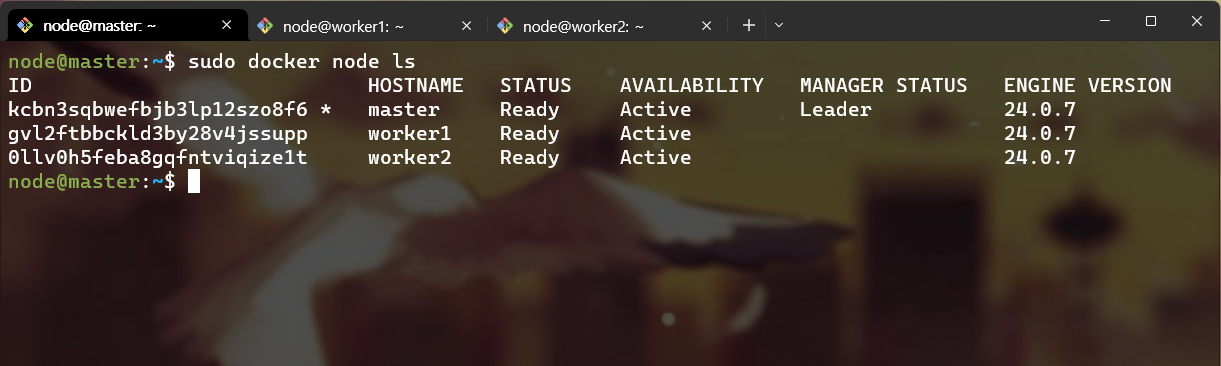Open a new terminal tab

[x=748, y=26]
